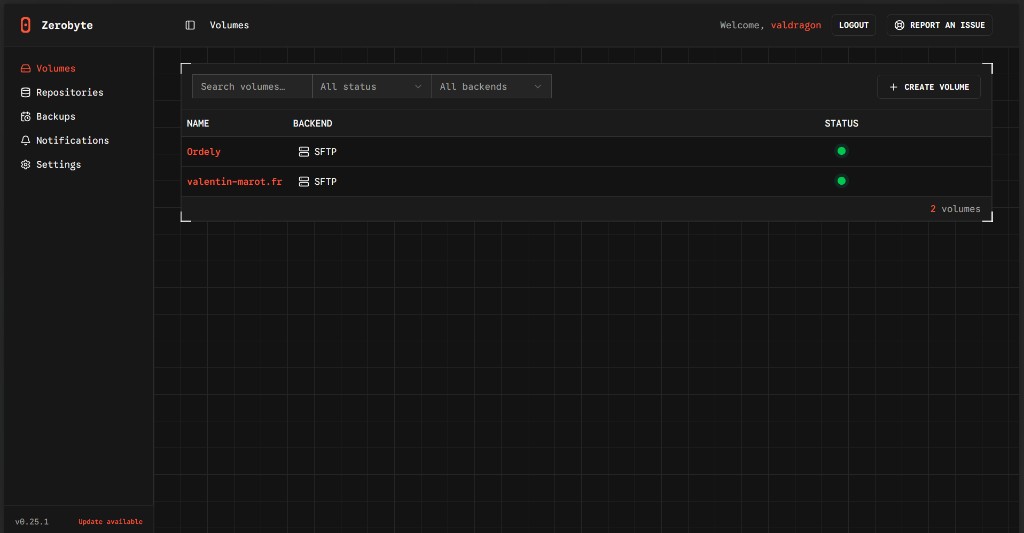
Task: Open the Ordely volume link
Action: click(204, 152)
